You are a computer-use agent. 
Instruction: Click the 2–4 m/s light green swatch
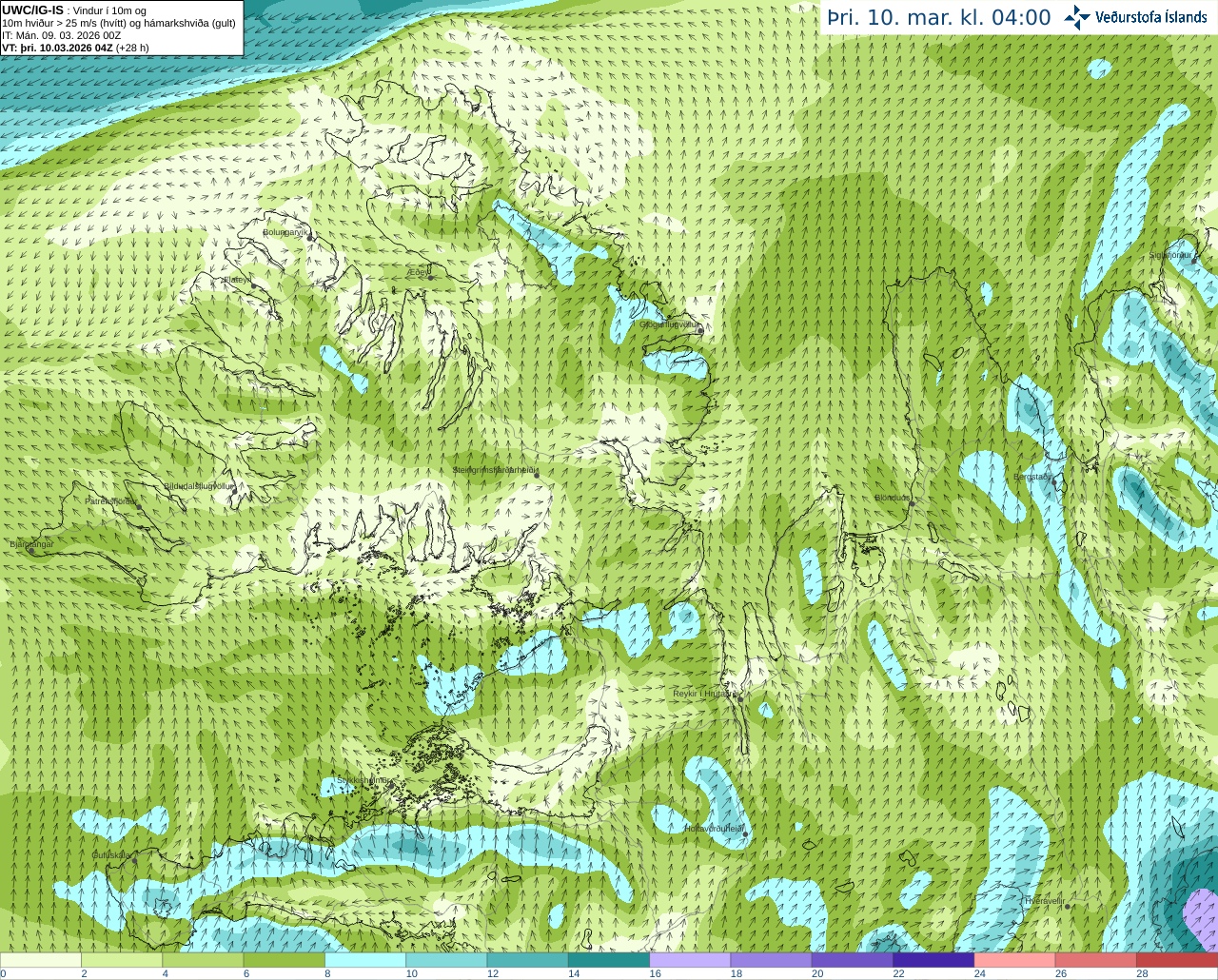coord(122,960)
